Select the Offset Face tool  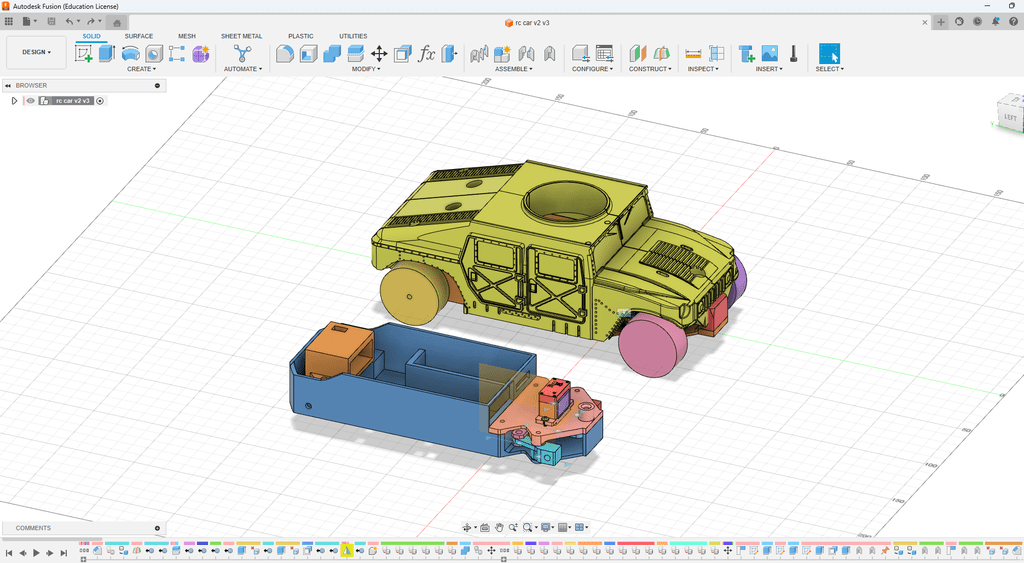355,54
